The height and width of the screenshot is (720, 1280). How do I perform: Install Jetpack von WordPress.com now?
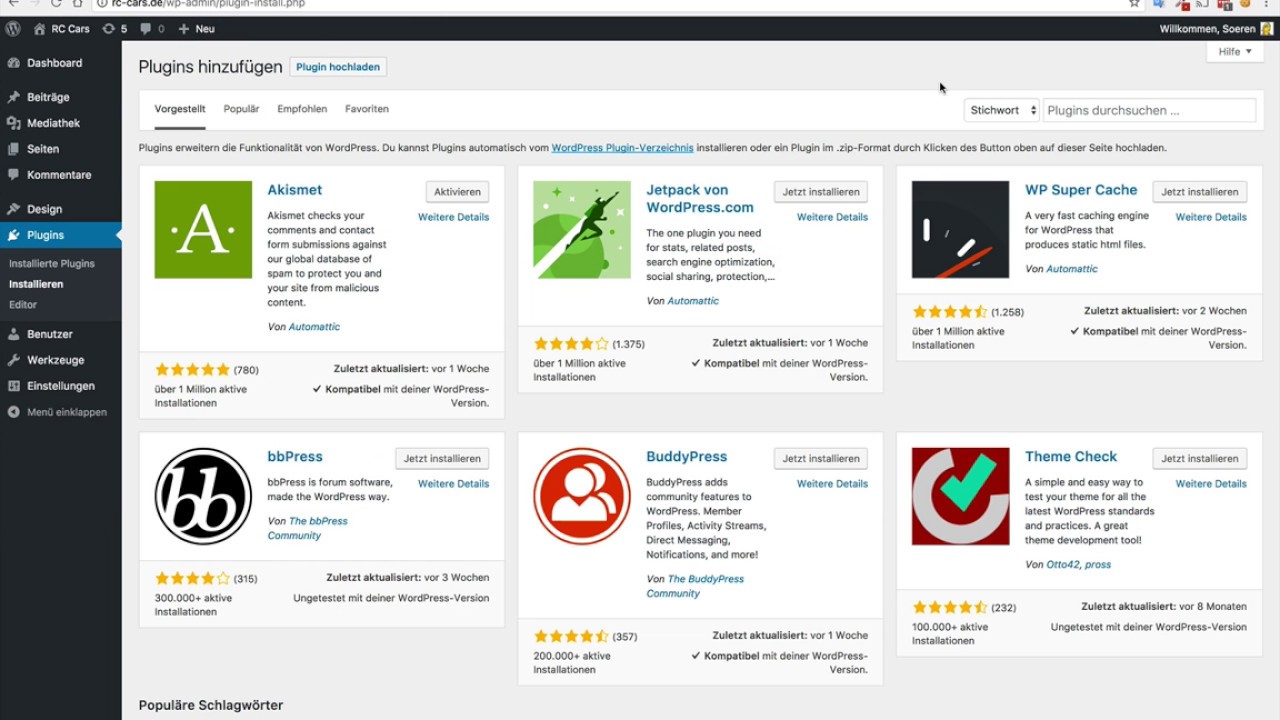pos(821,192)
